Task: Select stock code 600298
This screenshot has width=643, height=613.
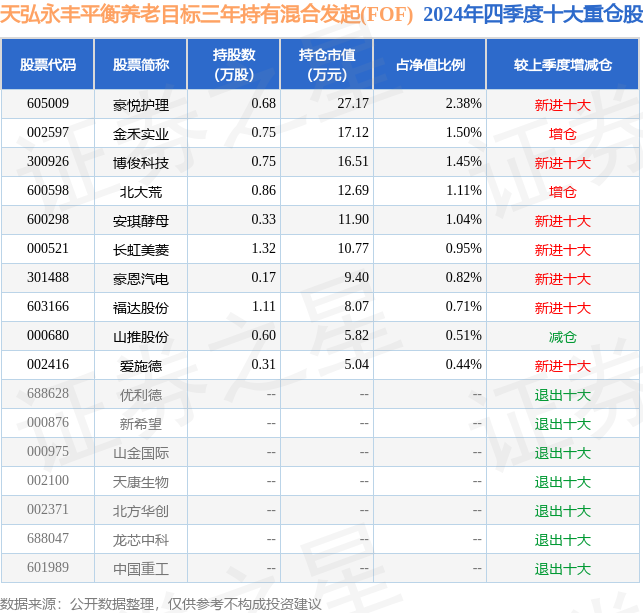Action: pyautogui.click(x=48, y=220)
